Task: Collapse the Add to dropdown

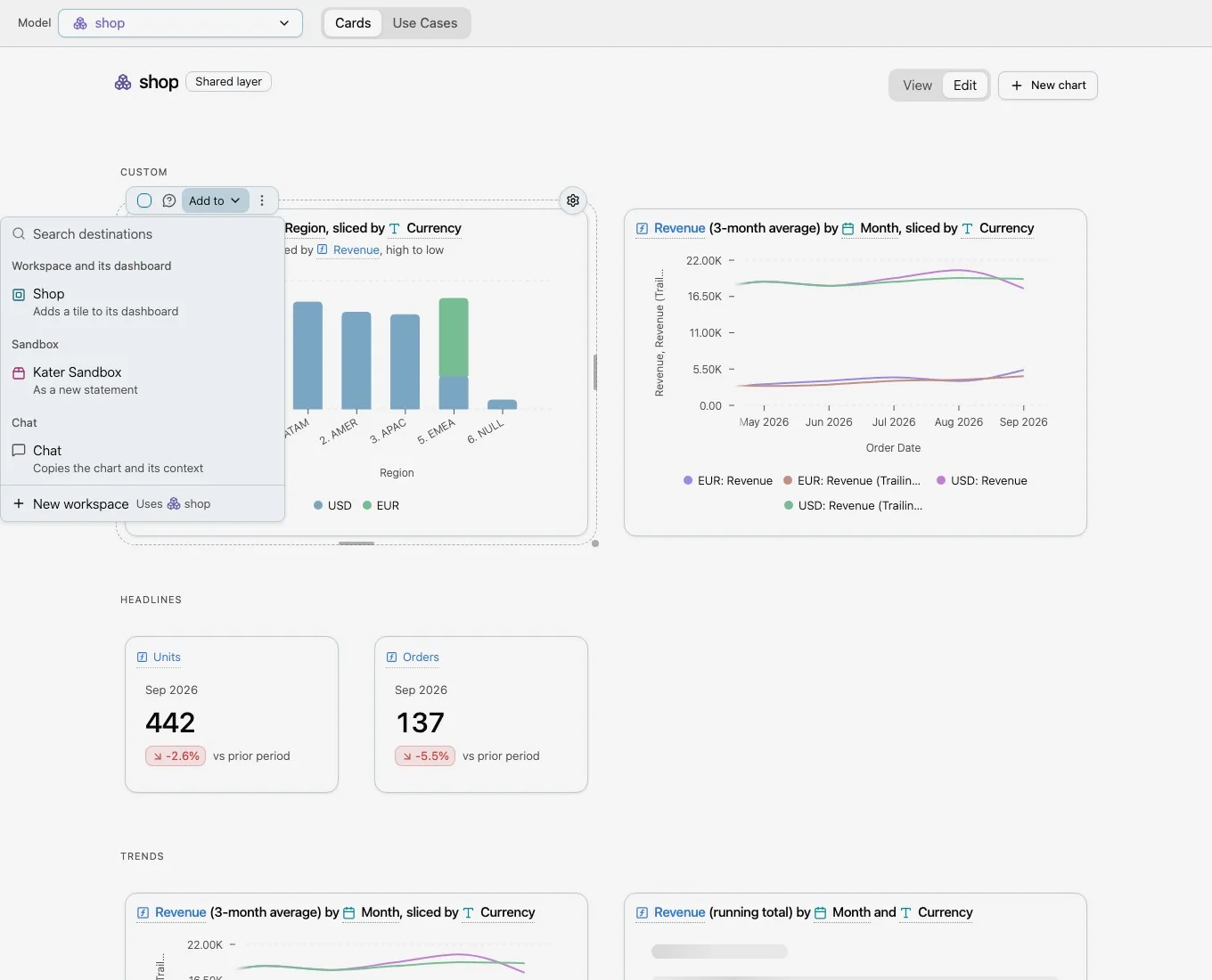Action: pos(215,200)
